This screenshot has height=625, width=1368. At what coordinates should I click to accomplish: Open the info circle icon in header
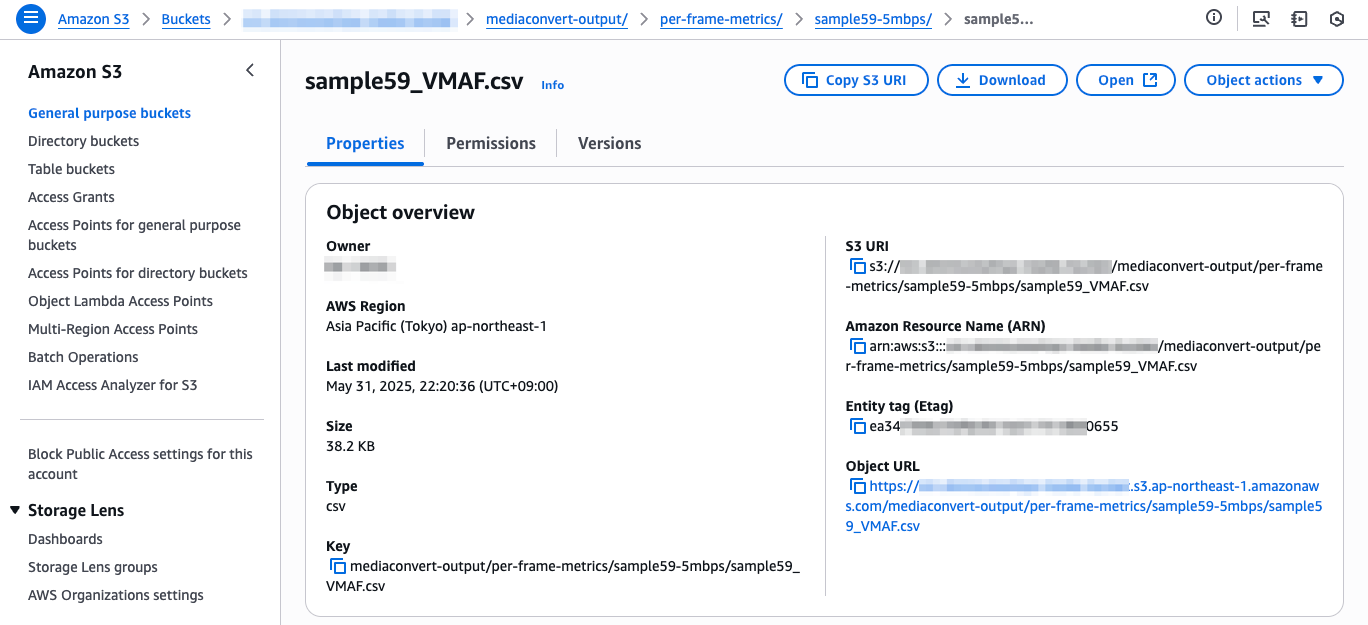pos(1214,18)
